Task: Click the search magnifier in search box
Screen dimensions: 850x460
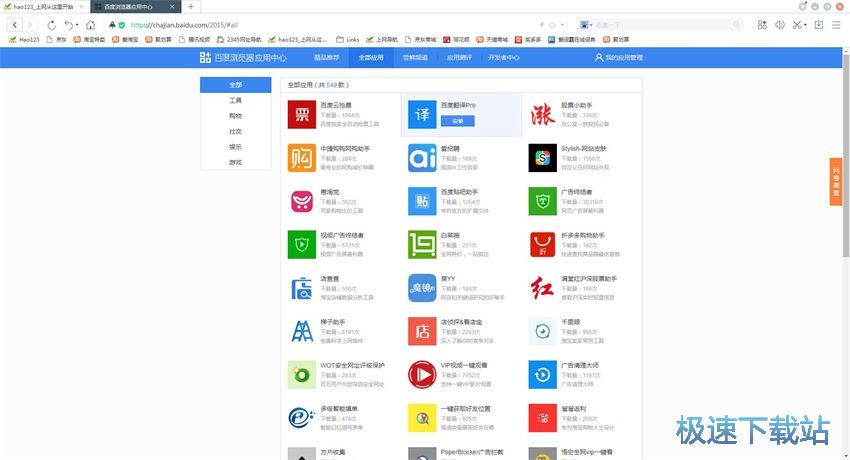Action: click(736, 25)
